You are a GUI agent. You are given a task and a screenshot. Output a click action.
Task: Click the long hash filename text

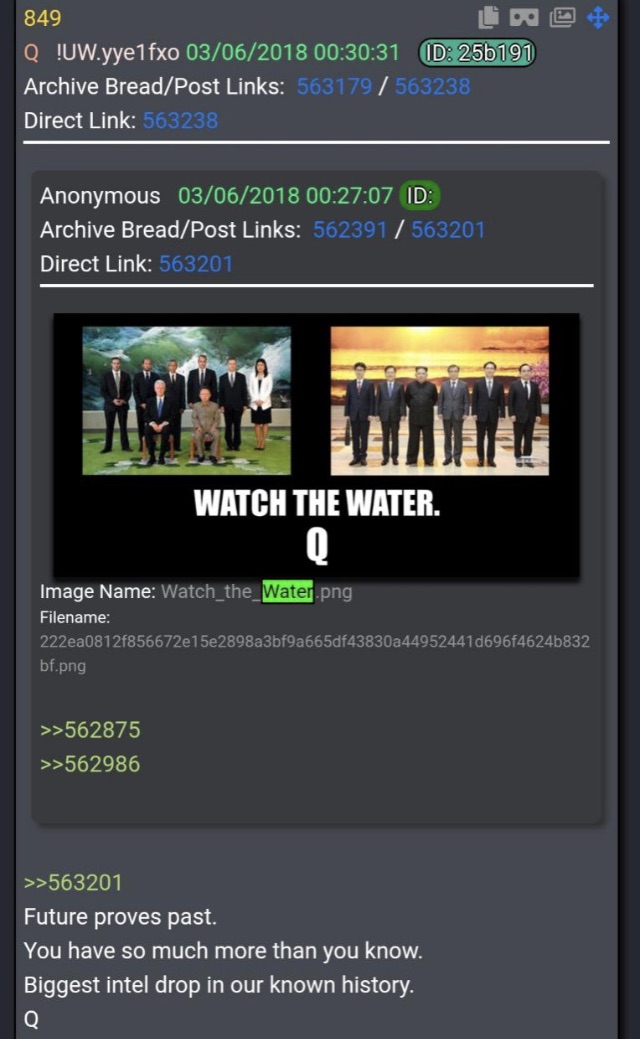point(315,653)
